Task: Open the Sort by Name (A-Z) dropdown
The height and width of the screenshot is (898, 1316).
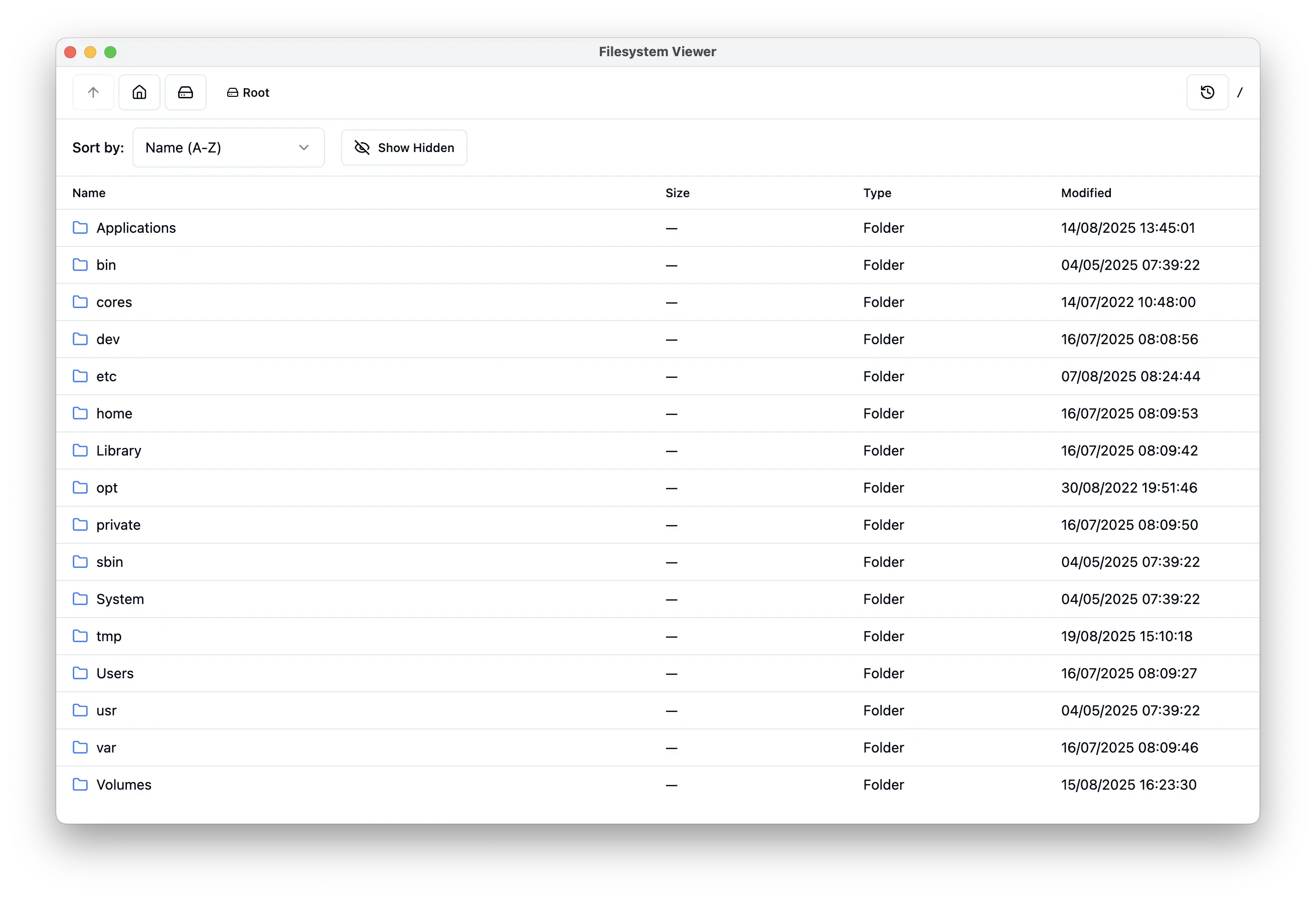Action: pyautogui.click(x=228, y=148)
